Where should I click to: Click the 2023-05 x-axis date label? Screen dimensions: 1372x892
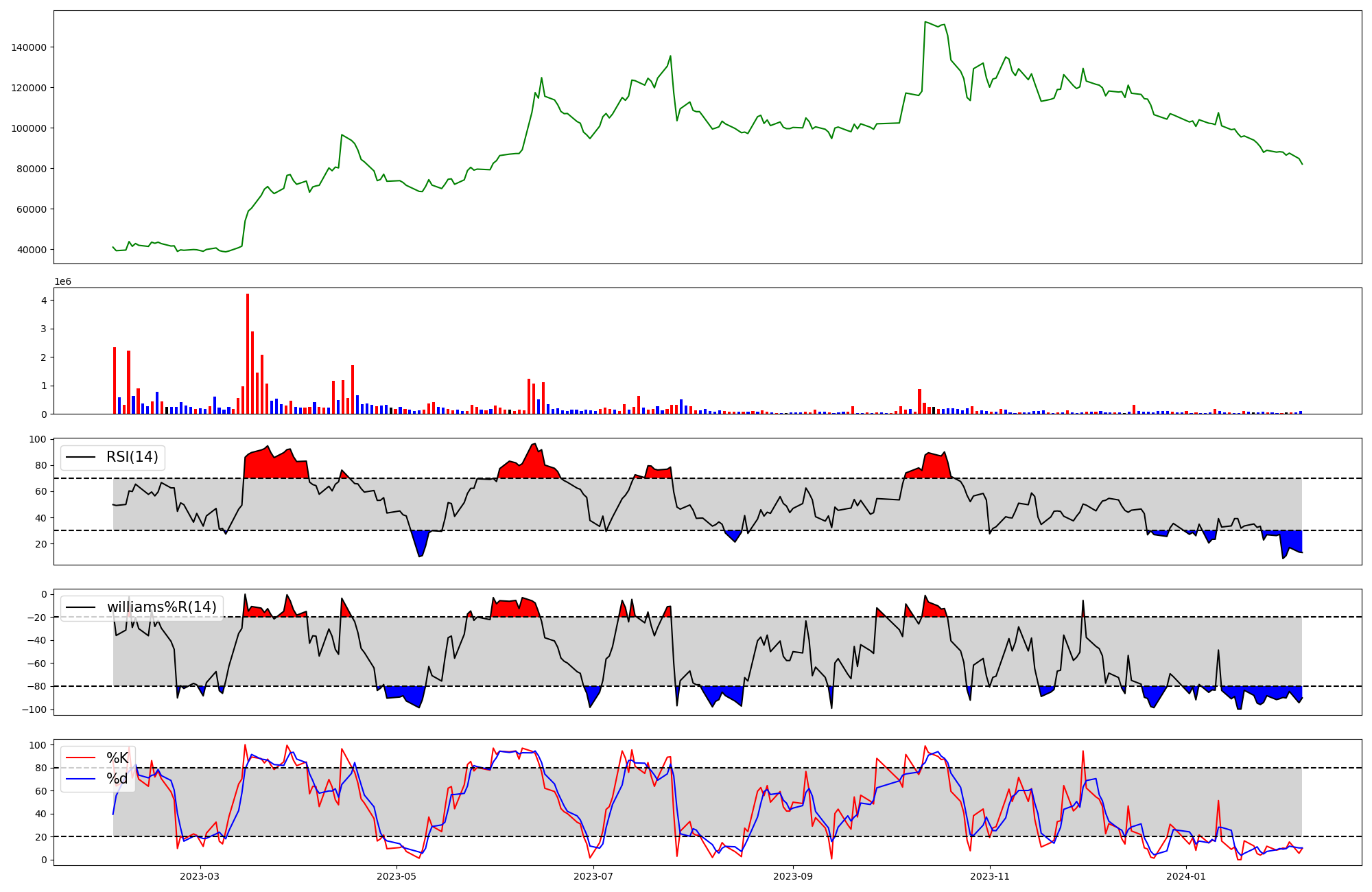(x=397, y=876)
